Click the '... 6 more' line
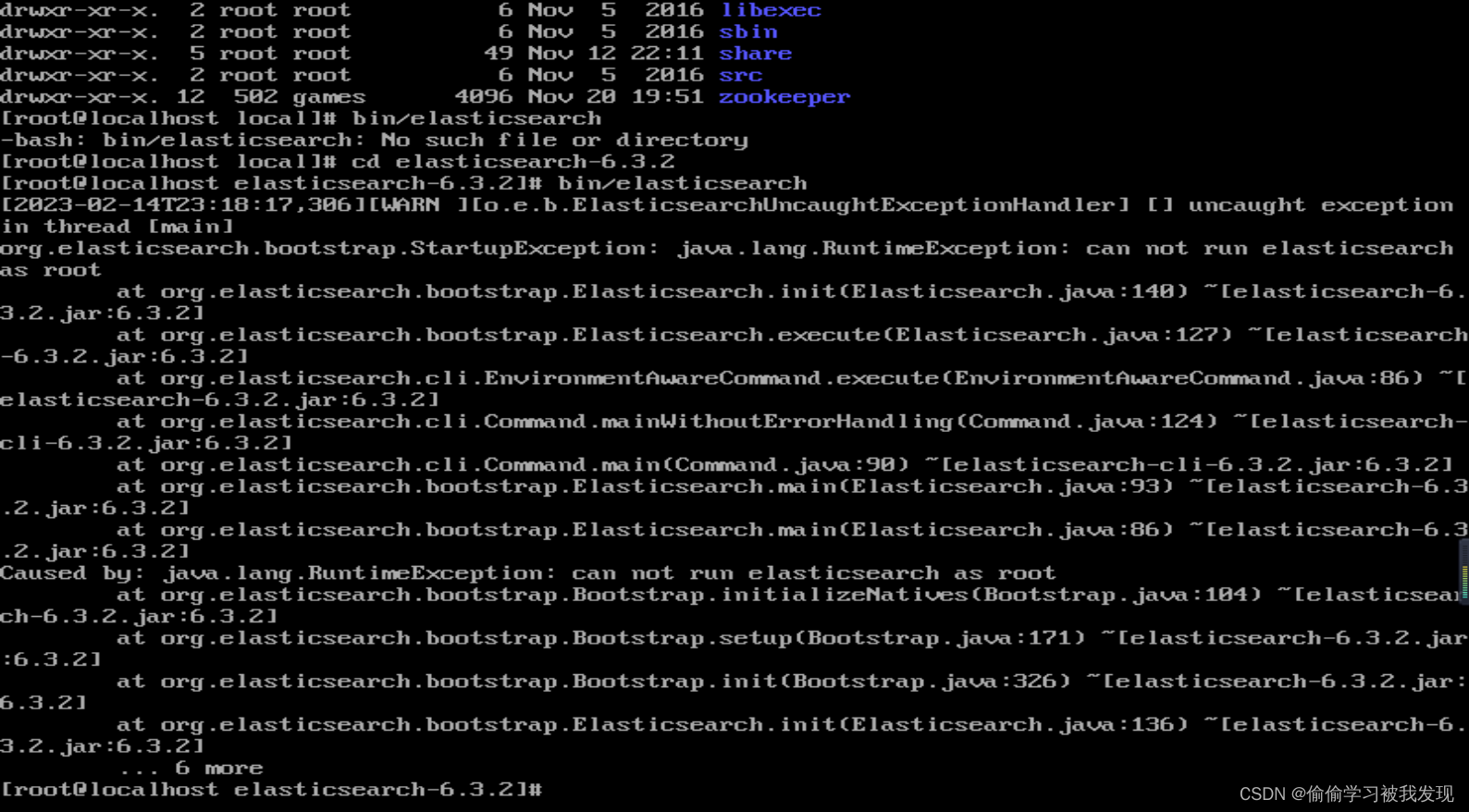This screenshot has height=812, width=1469. pos(191,769)
